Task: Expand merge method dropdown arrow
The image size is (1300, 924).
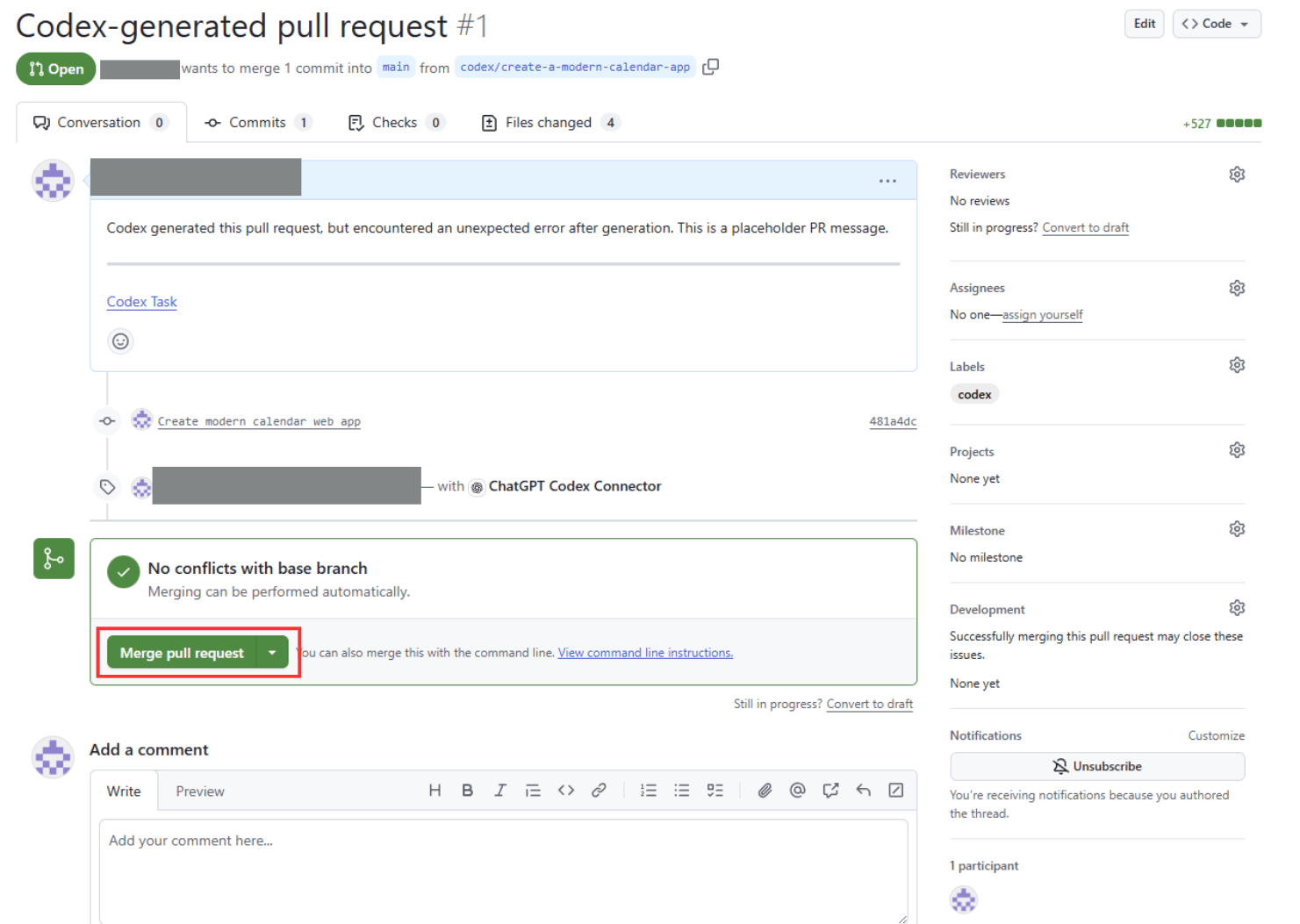Action: pyautogui.click(x=272, y=653)
